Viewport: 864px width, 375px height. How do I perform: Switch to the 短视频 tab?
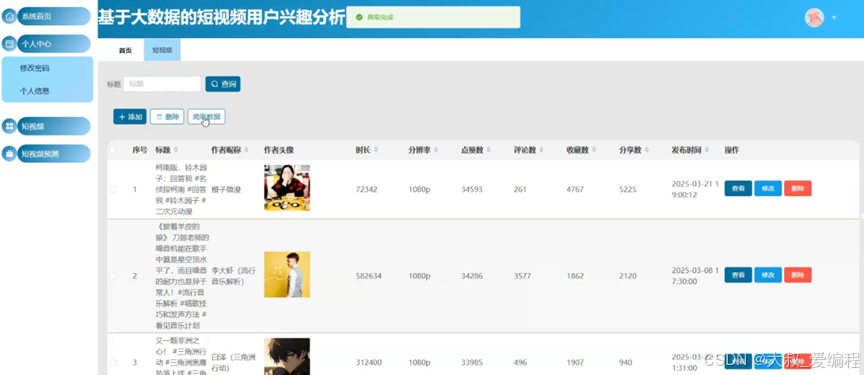162,50
